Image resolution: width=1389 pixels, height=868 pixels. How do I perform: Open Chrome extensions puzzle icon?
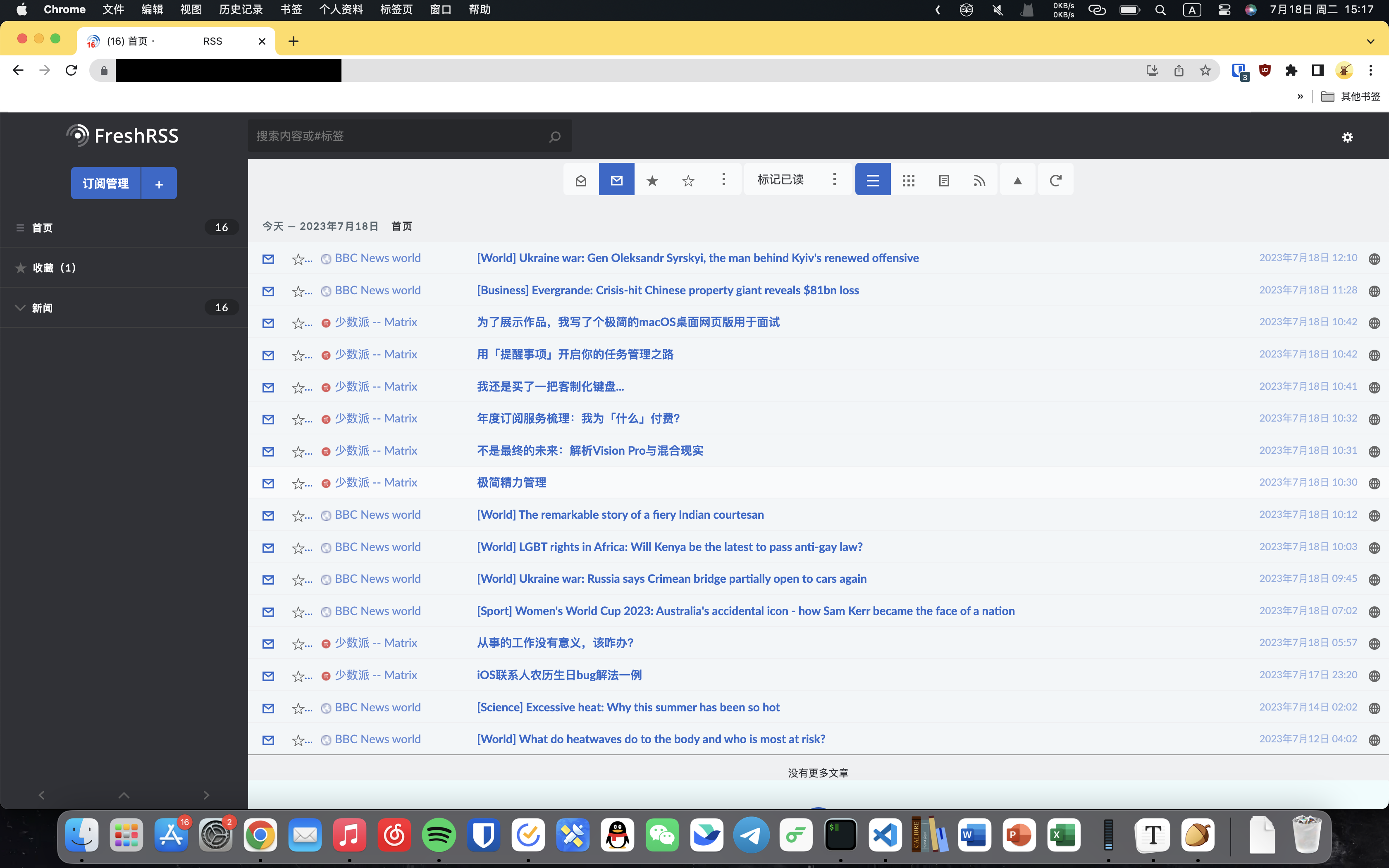click(1291, 70)
